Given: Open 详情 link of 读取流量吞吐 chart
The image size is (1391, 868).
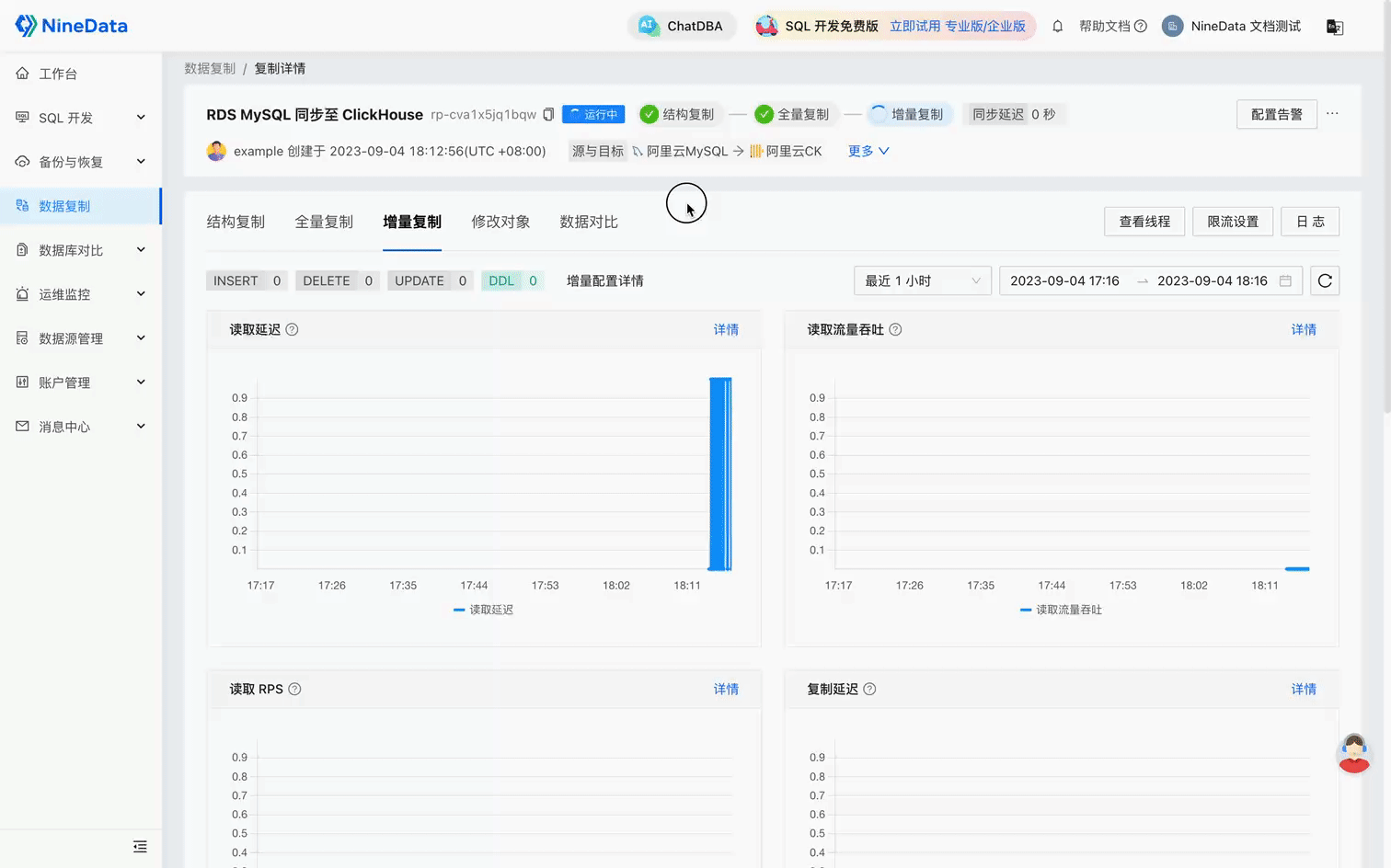Looking at the screenshot, I should click(x=1304, y=328).
